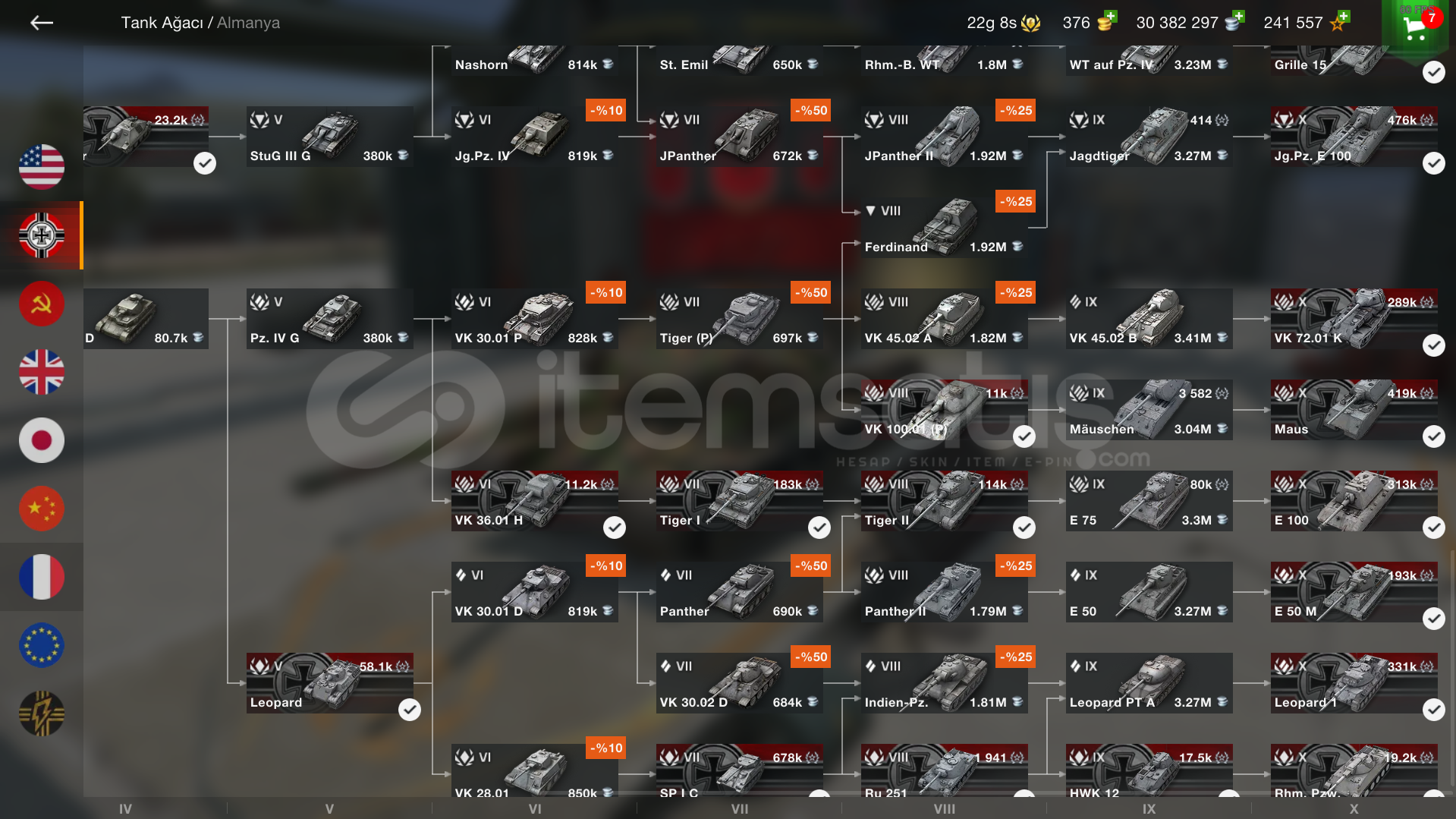This screenshot has width=1456, height=819.
Task: Open the hybrid nation lightning tab
Action: pos(42,713)
